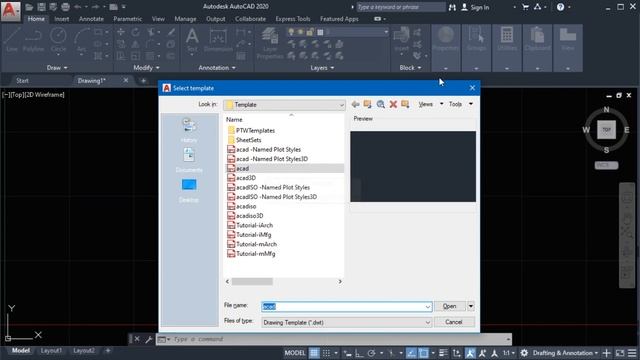Expand the Modify panel

point(147,68)
